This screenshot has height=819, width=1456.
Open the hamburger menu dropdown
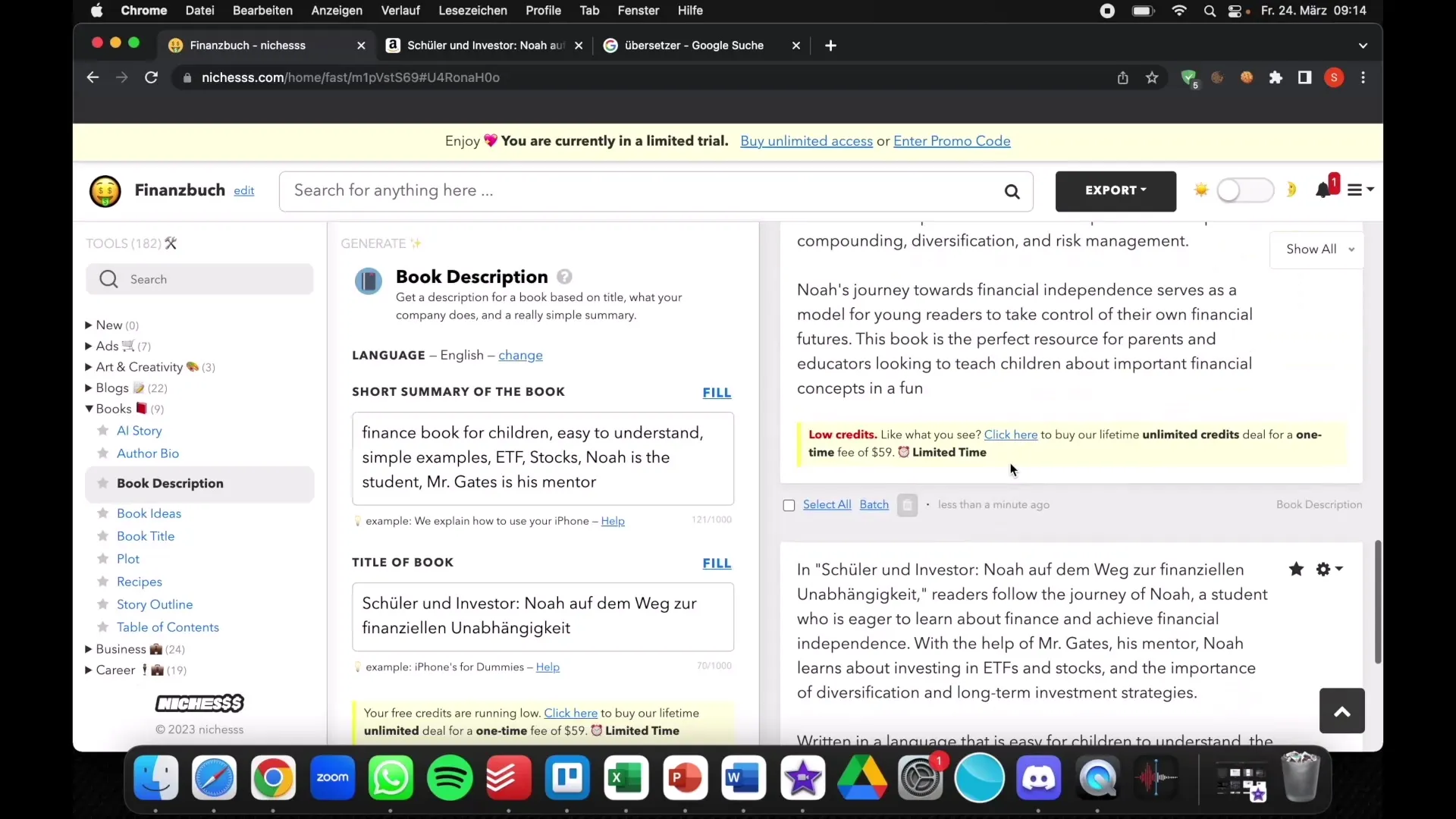click(1360, 190)
